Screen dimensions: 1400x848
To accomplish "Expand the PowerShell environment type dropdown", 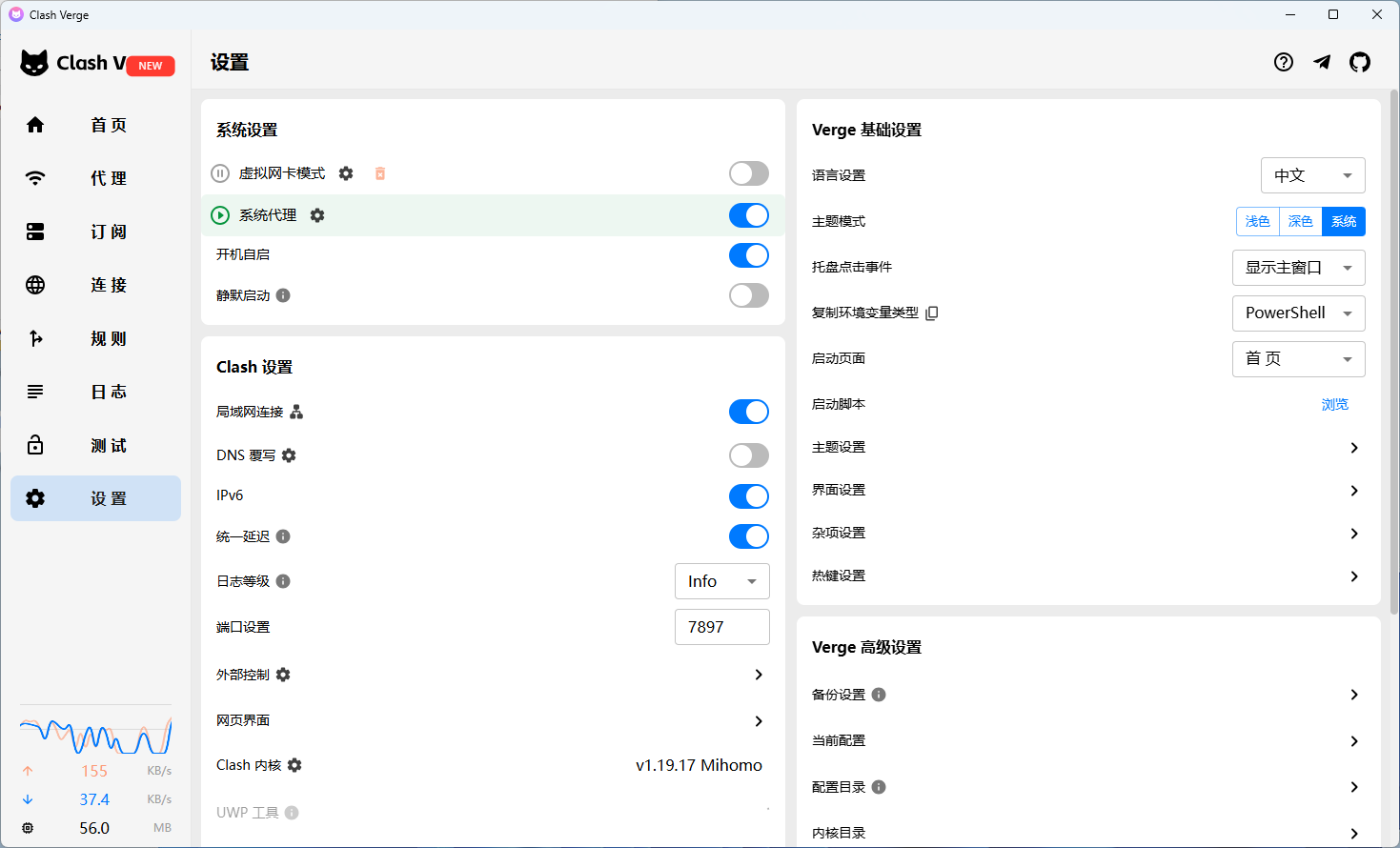I will 1298,313.
